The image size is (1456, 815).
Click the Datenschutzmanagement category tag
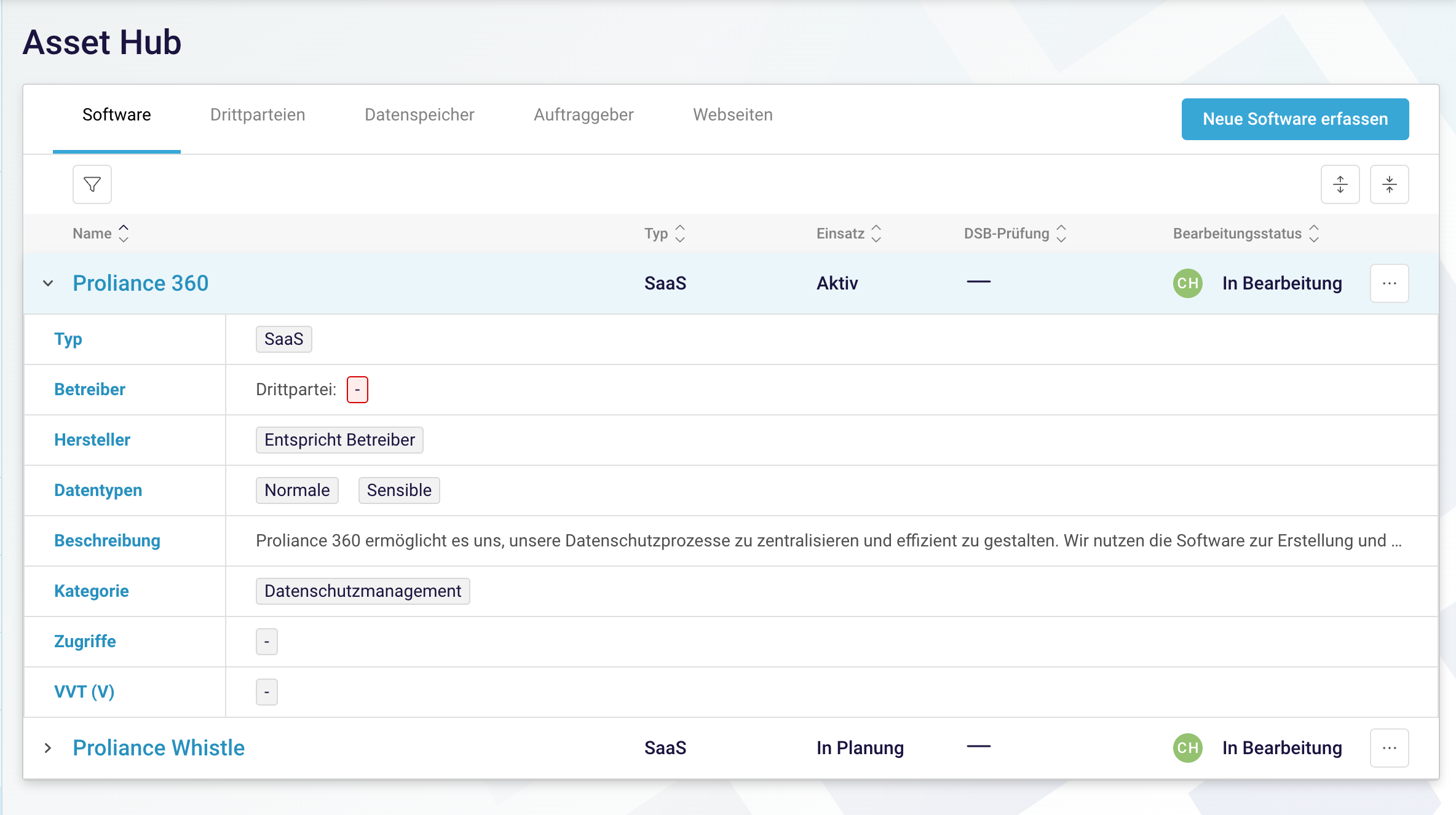tap(363, 591)
